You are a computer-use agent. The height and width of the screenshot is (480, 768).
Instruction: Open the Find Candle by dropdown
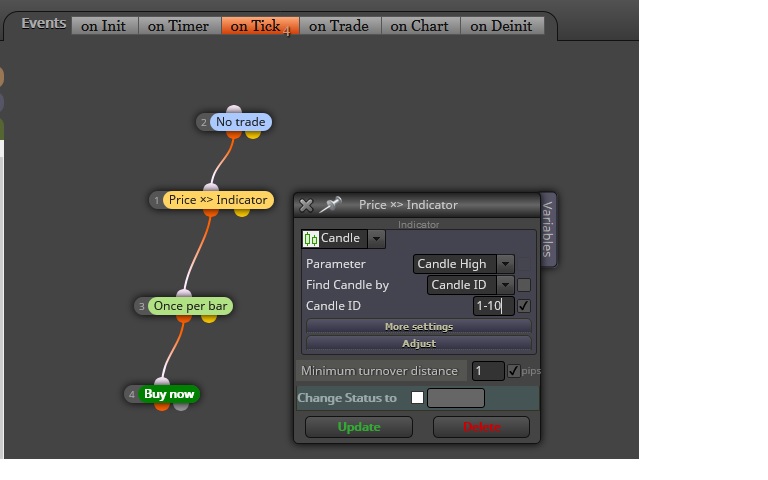(x=505, y=285)
